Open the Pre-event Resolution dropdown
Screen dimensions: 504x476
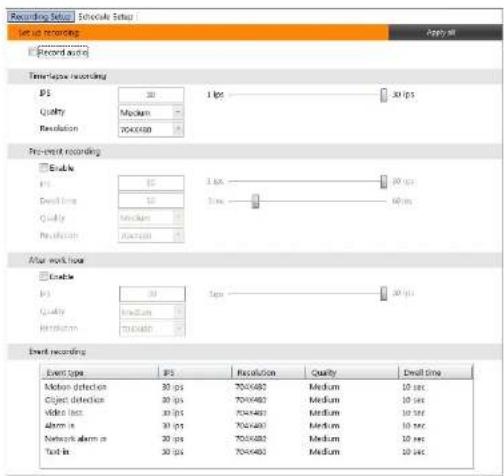click(x=151, y=236)
